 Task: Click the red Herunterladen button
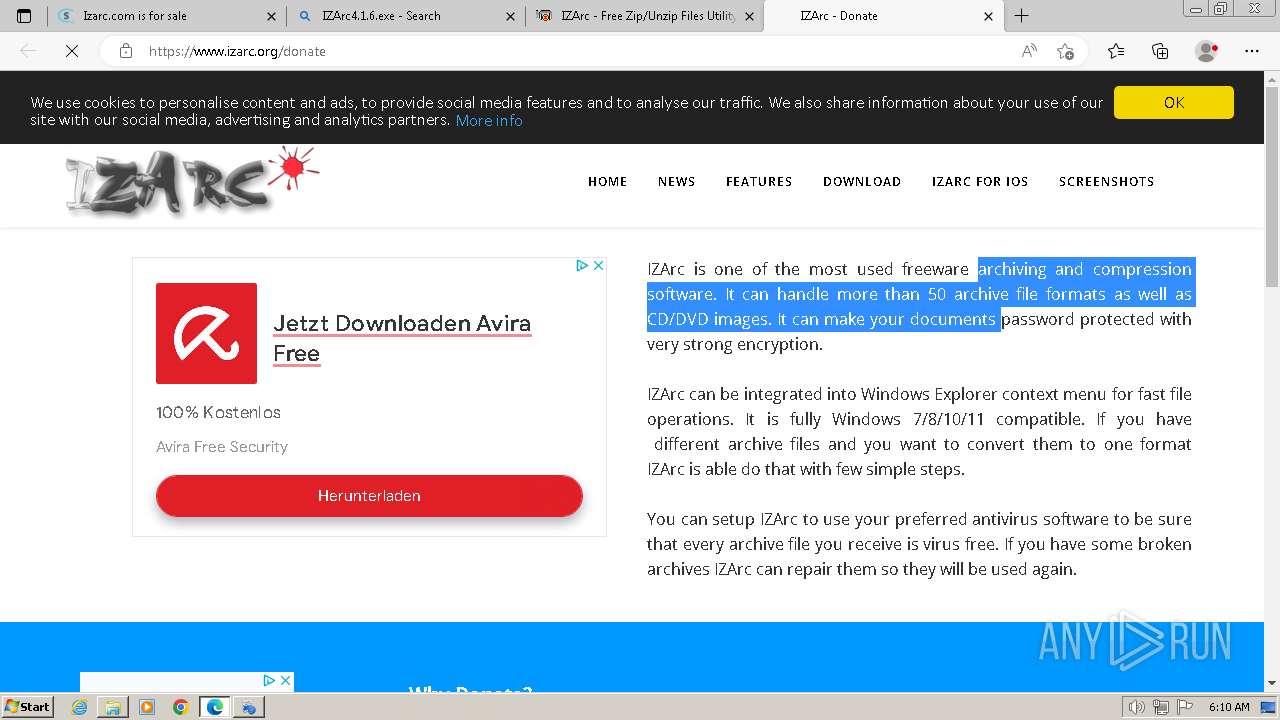coord(369,496)
